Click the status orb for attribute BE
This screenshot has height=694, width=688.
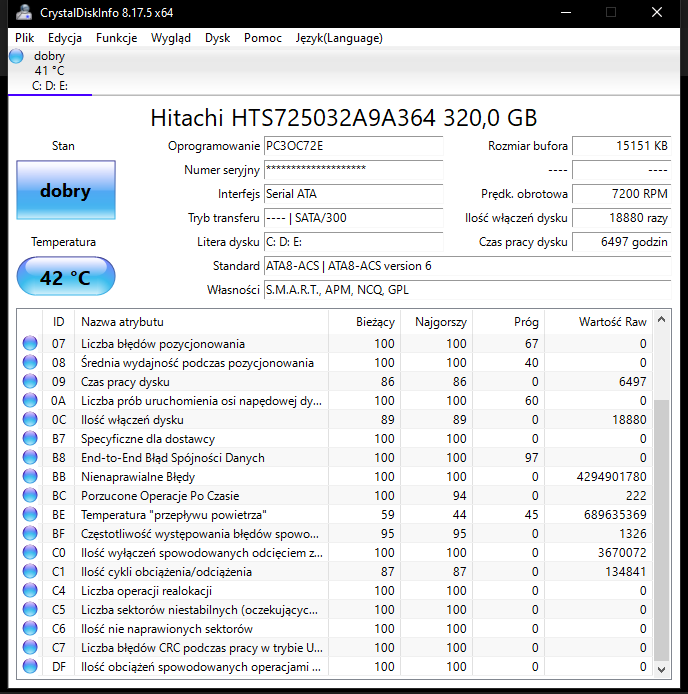[30, 514]
